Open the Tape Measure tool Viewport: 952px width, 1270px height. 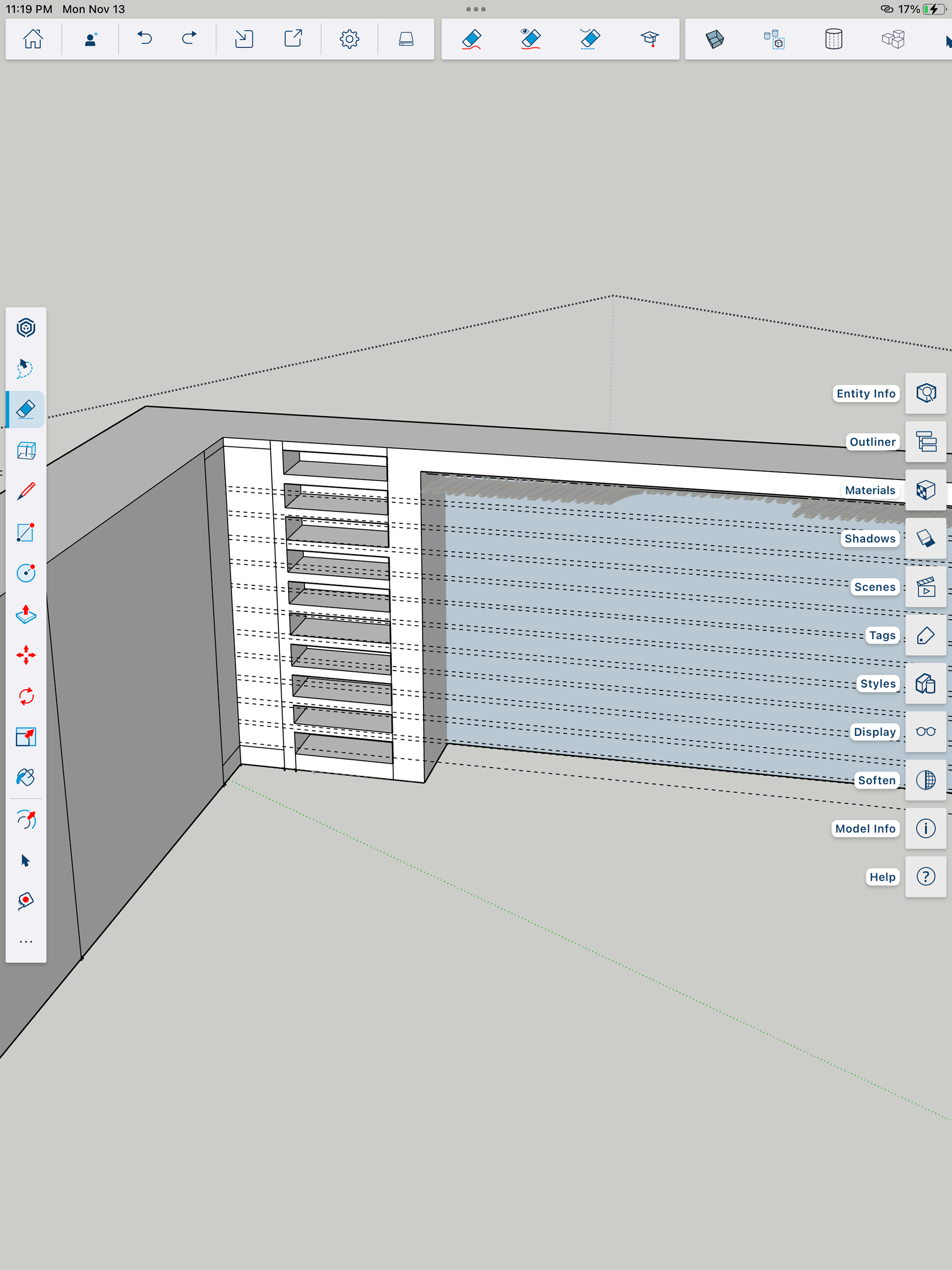pos(26,900)
